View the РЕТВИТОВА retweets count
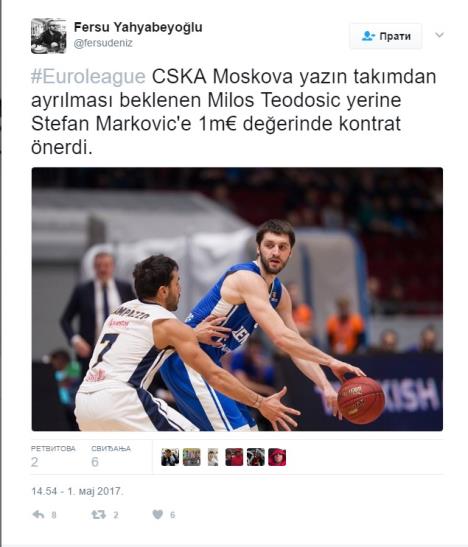This screenshot has width=468, height=547. (x=53, y=456)
